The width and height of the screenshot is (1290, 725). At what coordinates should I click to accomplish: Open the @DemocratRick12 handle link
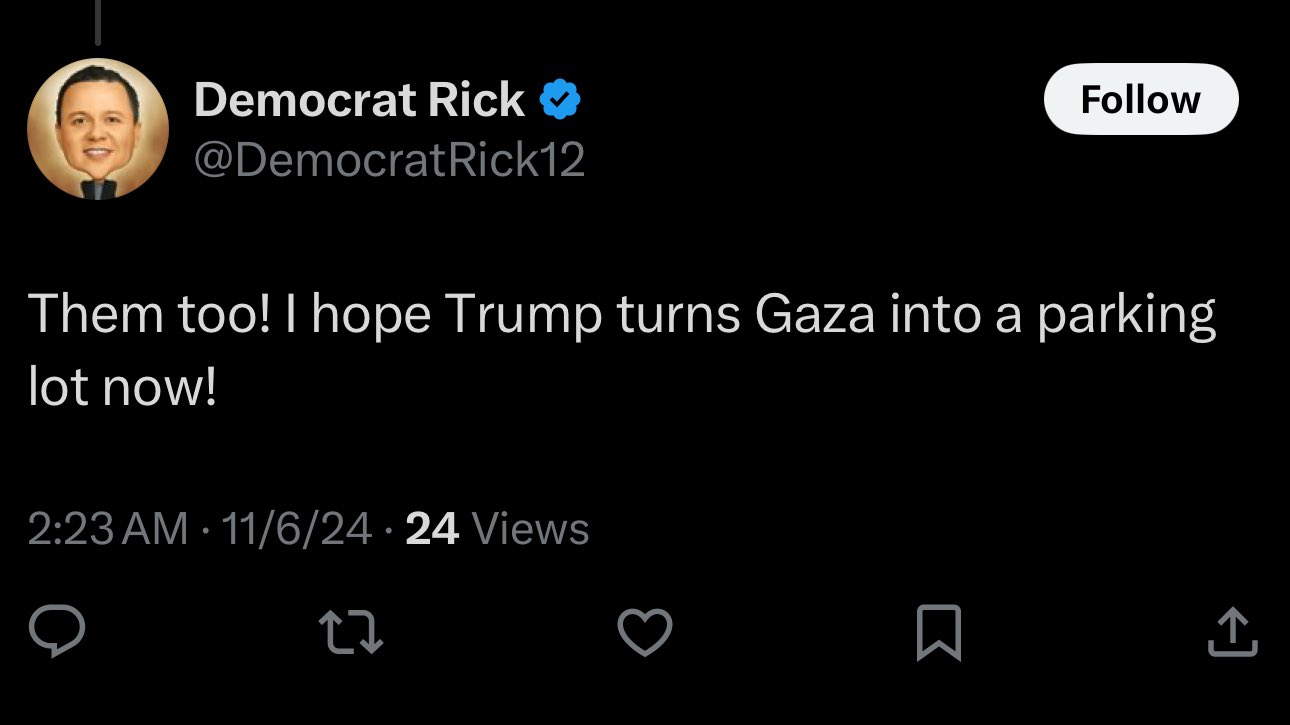(389, 160)
